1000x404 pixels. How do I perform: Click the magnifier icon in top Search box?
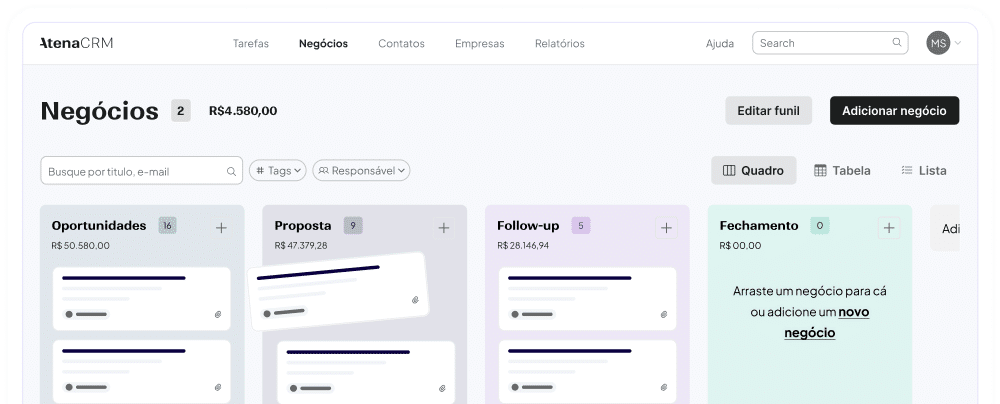(897, 43)
